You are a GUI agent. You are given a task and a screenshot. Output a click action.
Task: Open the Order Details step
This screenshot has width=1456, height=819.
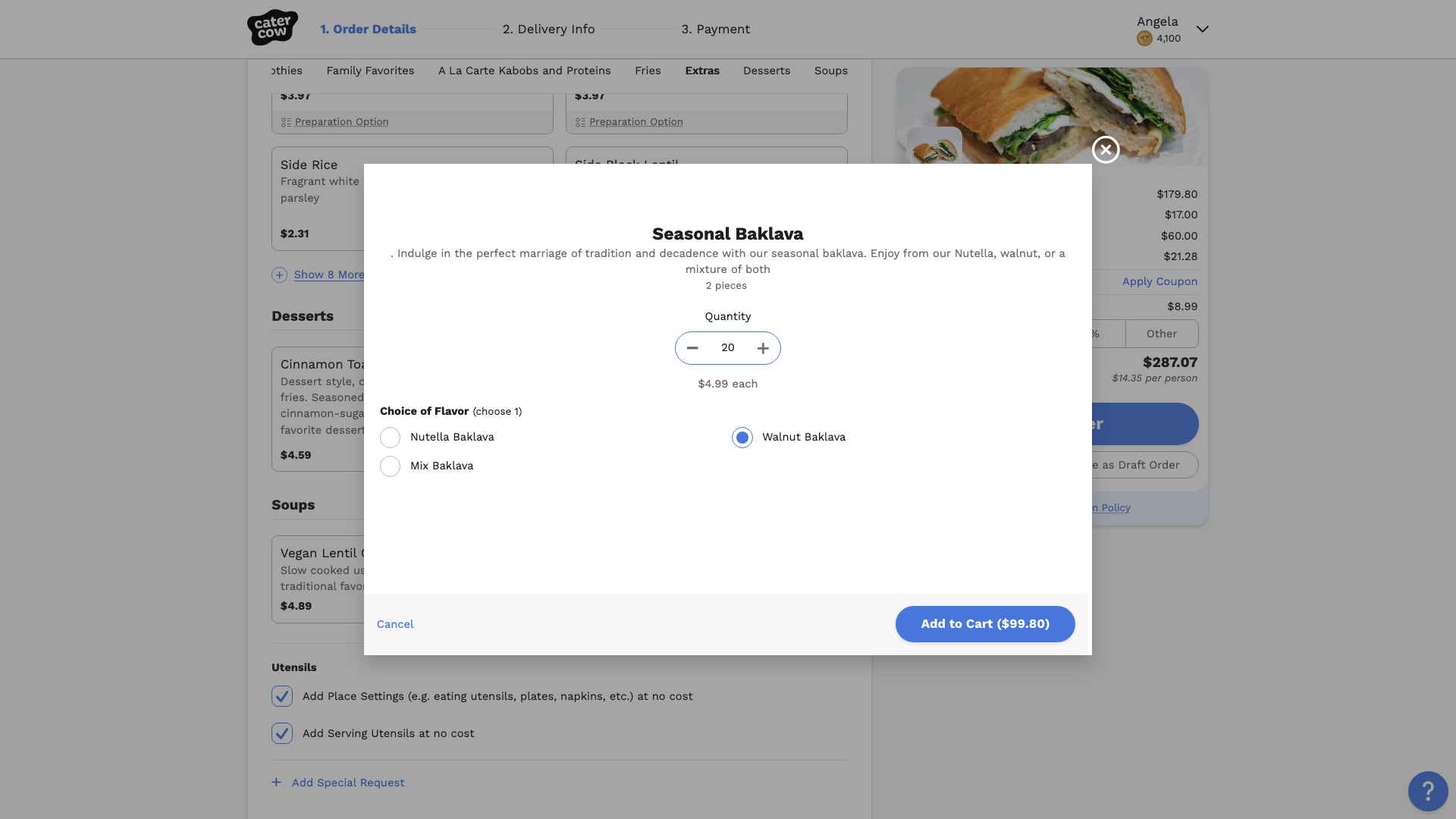pyautogui.click(x=368, y=29)
